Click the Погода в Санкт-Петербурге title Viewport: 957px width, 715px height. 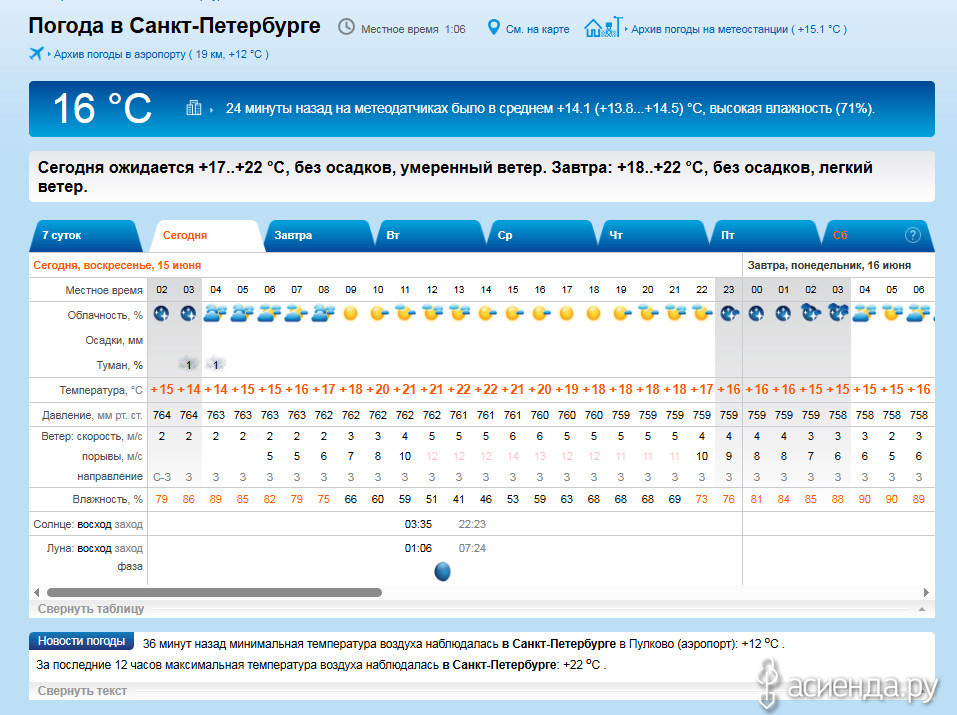[x=175, y=26]
